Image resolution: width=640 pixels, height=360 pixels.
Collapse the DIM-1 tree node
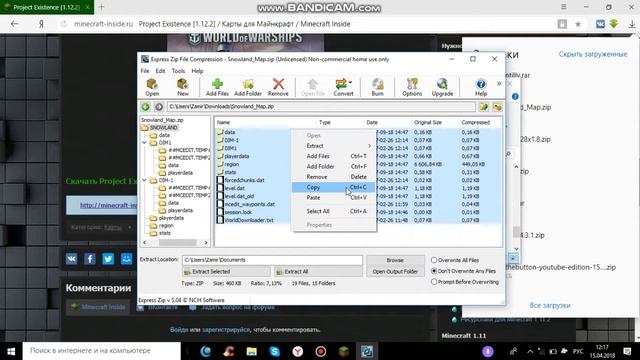coord(144,180)
